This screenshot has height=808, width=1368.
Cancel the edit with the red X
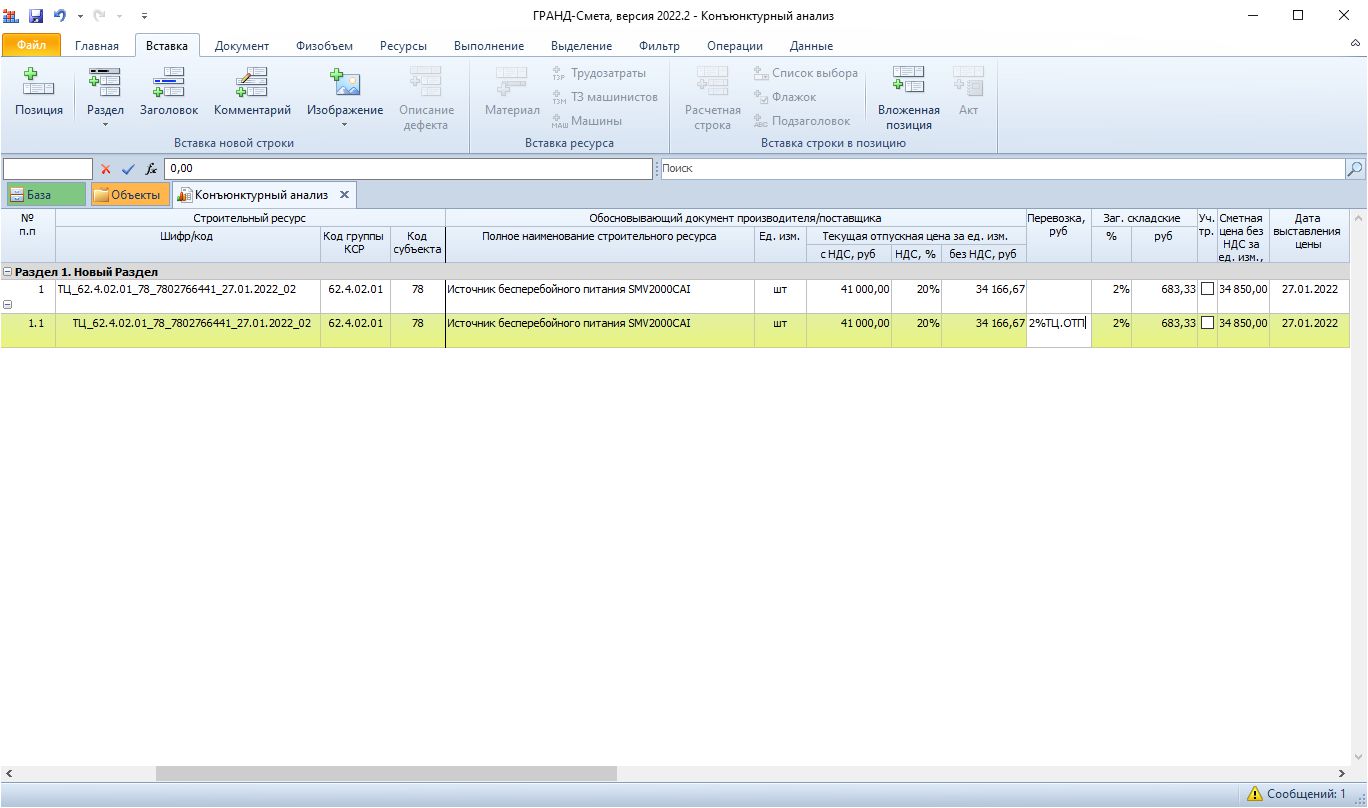106,169
